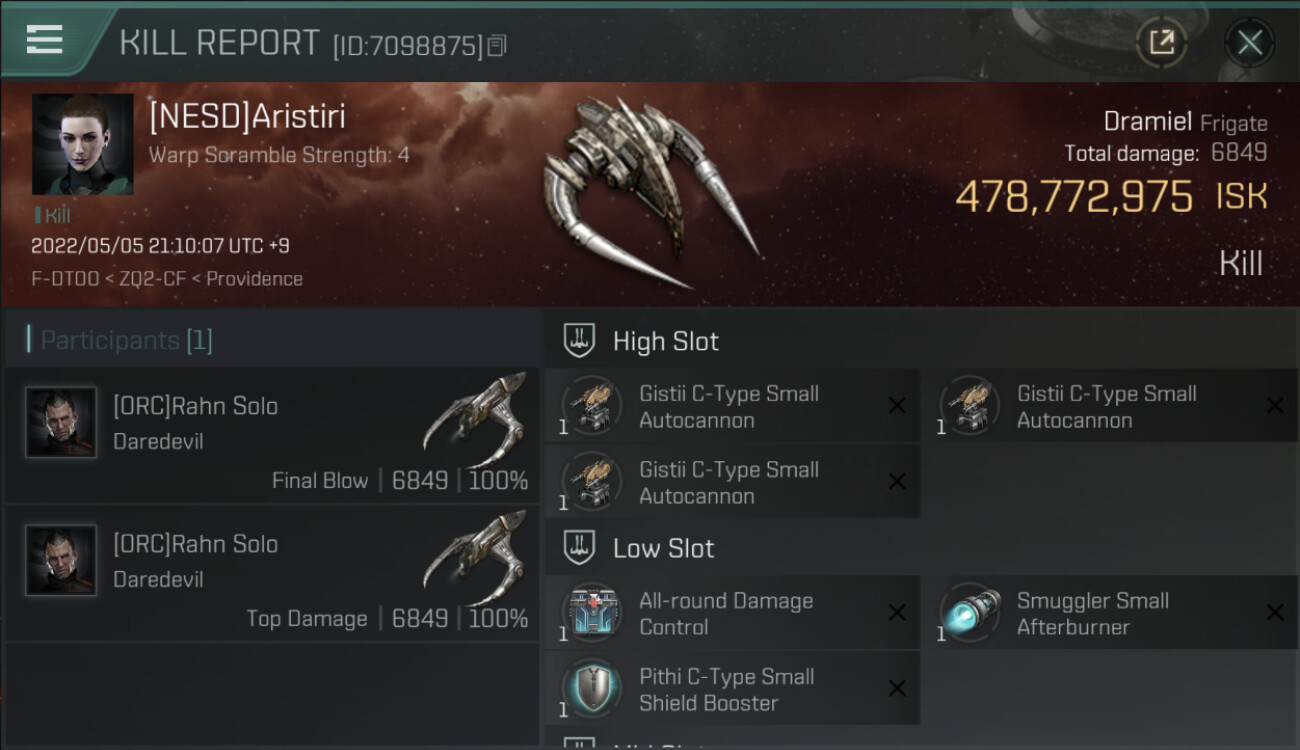The width and height of the screenshot is (1300, 750).
Task: Click the Providence location link
Action: click(x=255, y=279)
